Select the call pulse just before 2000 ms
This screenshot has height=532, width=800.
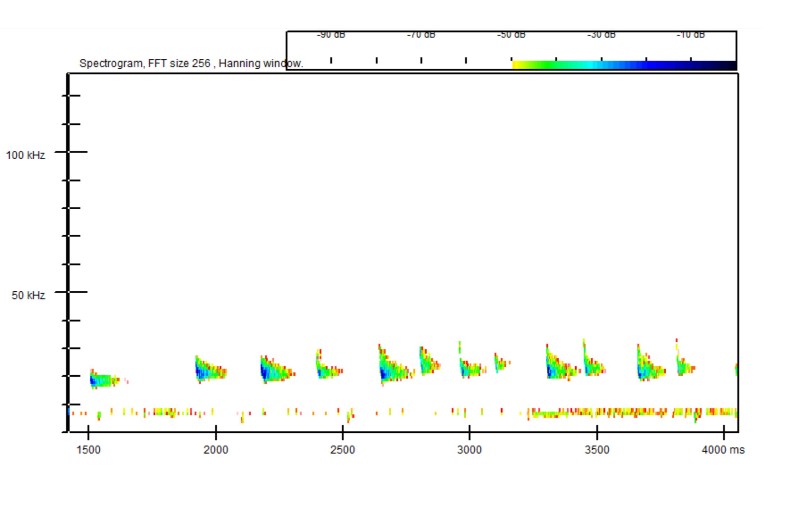point(208,370)
